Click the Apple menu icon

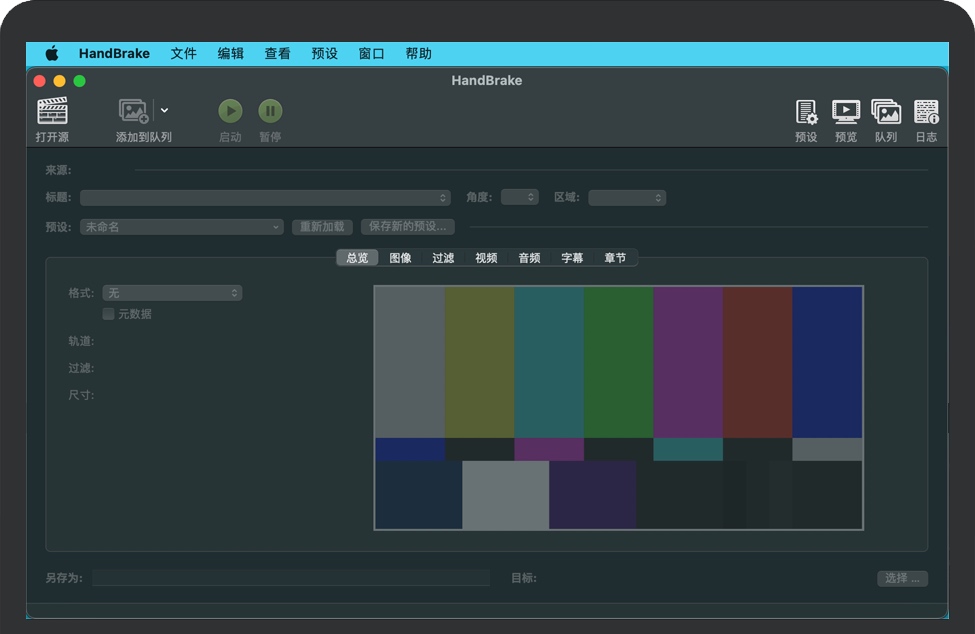(x=52, y=54)
